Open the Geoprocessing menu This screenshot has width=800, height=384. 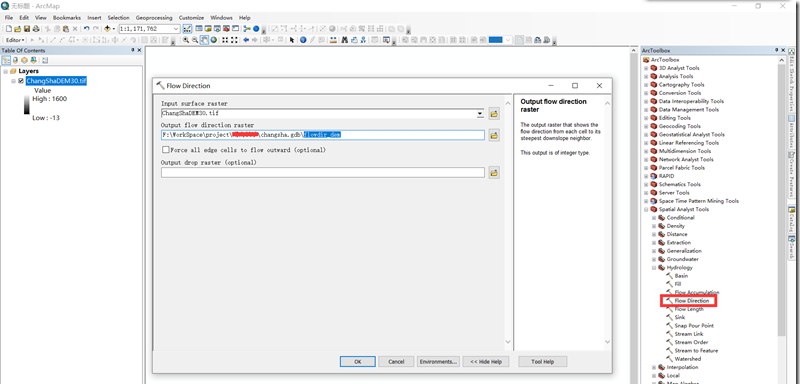154,17
